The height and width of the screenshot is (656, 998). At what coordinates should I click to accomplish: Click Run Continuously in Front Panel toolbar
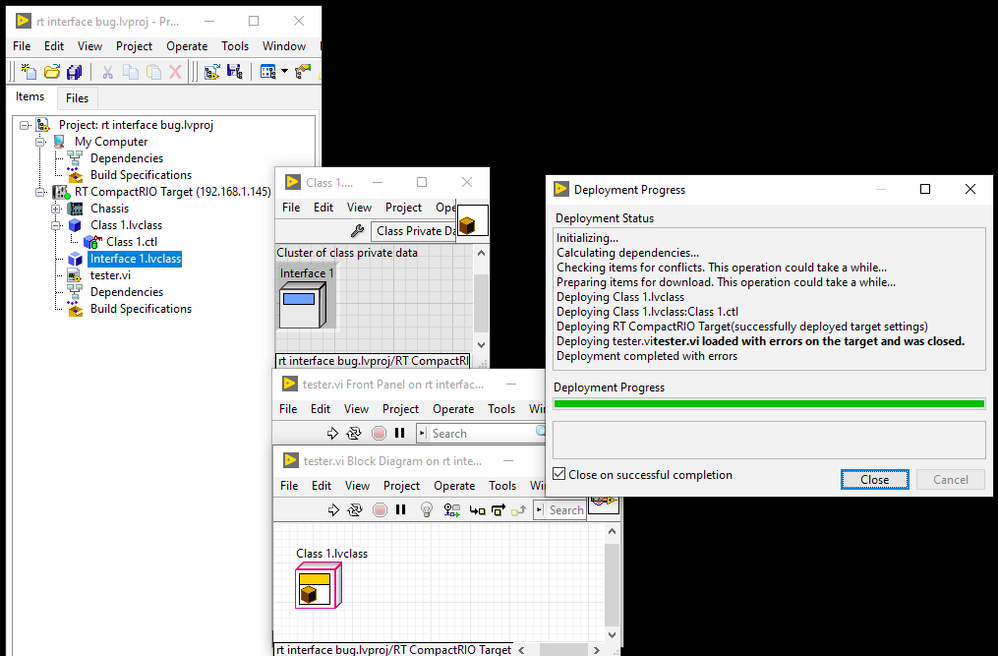pyautogui.click(x=355, y=433)
